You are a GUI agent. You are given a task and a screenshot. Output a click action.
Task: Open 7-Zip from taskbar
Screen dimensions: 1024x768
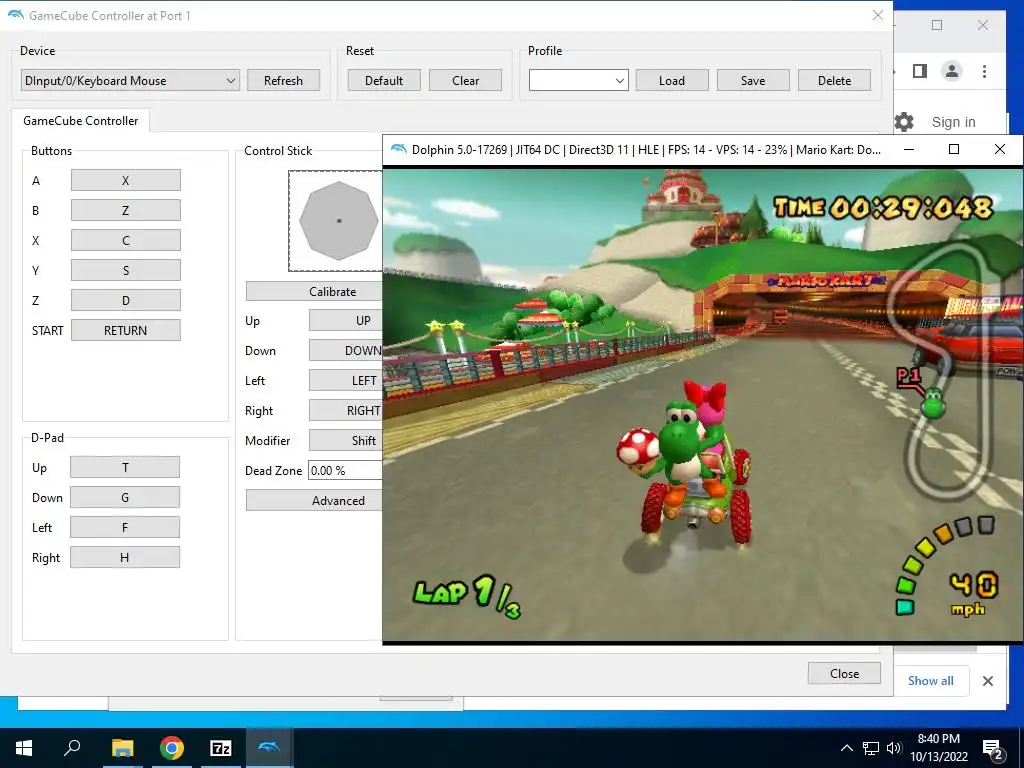click(x=221, y=748)
